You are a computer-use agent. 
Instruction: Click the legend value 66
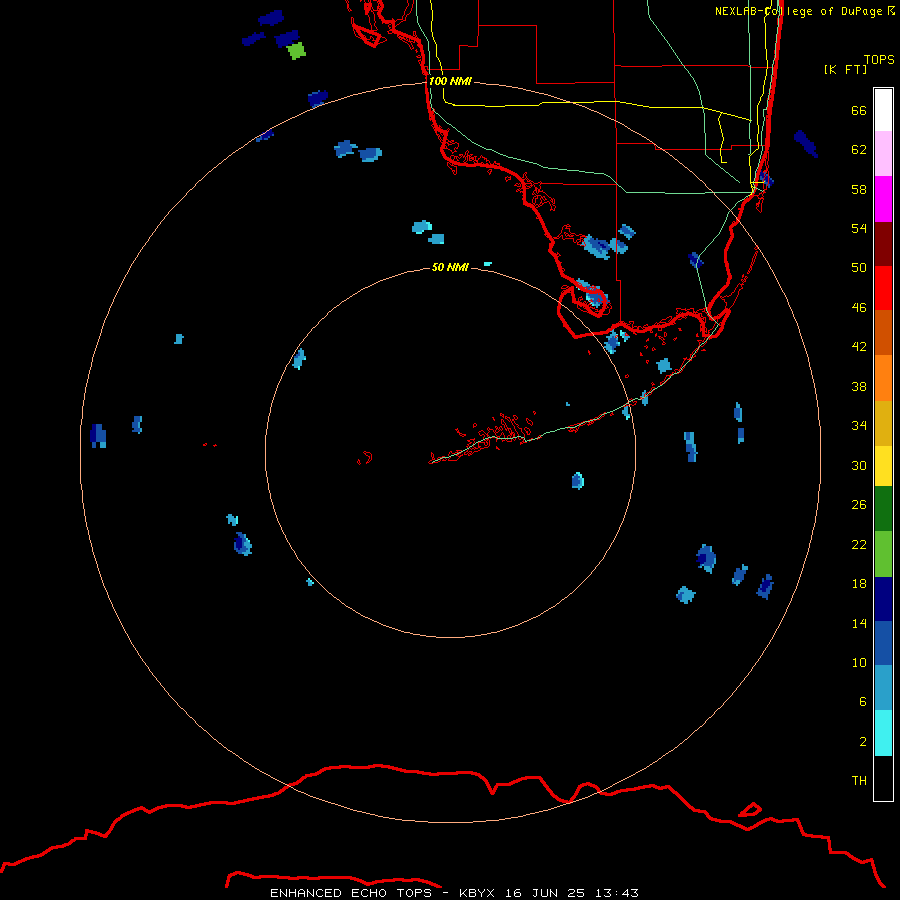(x=859, y=110)
